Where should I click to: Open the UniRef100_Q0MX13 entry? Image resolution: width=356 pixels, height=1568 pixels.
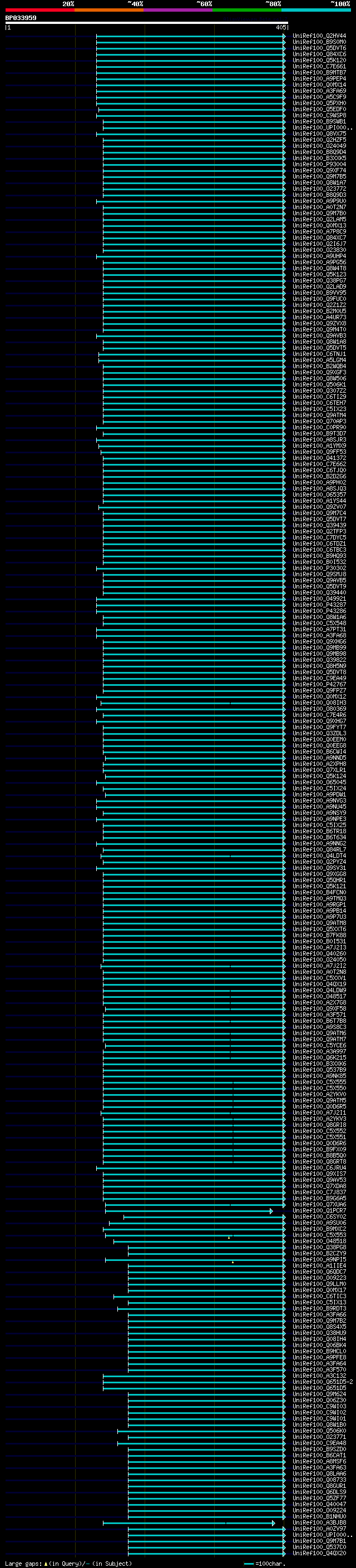319,225
